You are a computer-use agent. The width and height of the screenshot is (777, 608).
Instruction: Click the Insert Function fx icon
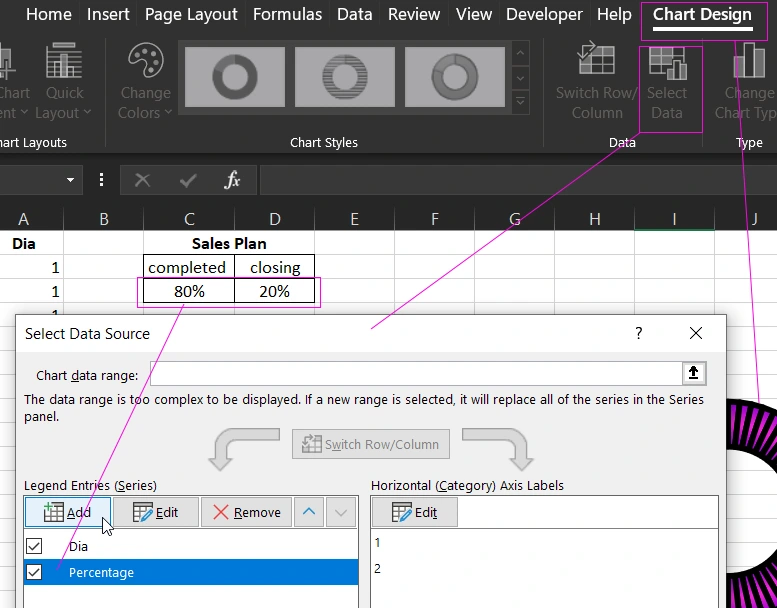[x=232, y=180]
